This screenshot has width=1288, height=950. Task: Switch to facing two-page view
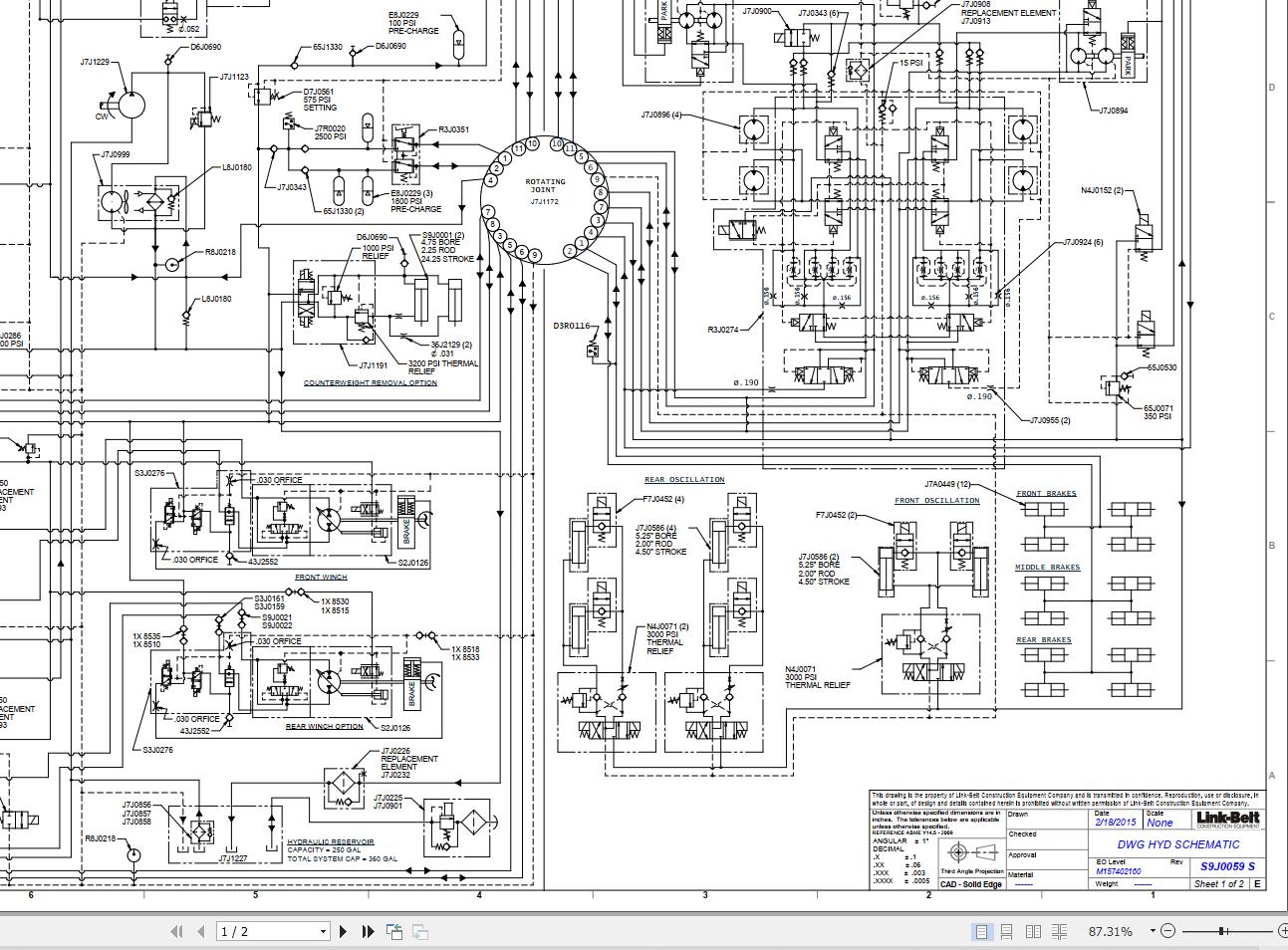coord(1033,931)
